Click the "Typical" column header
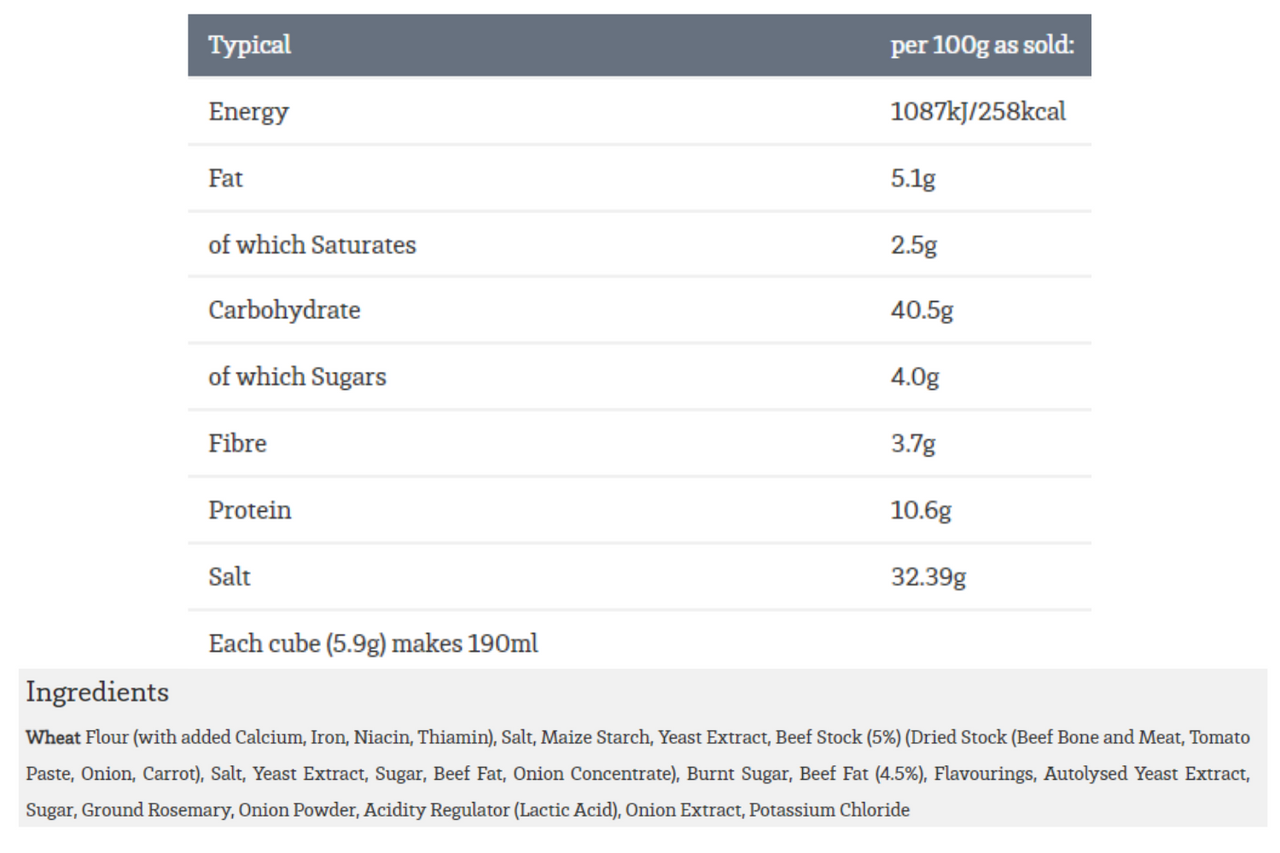Screen dimensions: 1280x853 tap(250, 45)
